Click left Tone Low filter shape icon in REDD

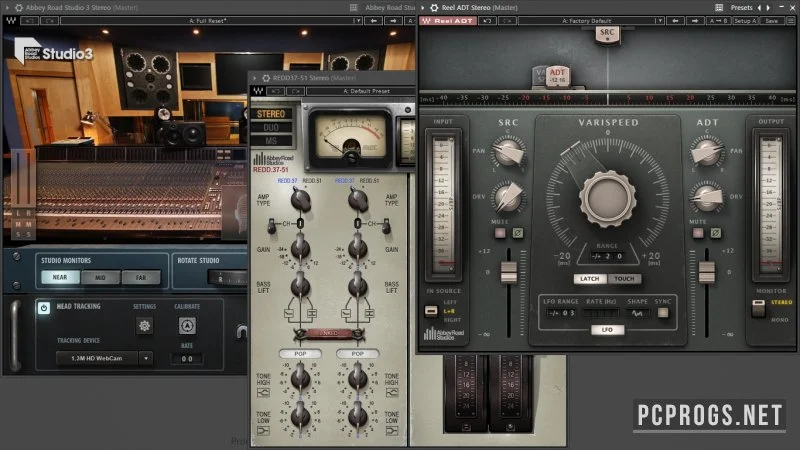263,431
